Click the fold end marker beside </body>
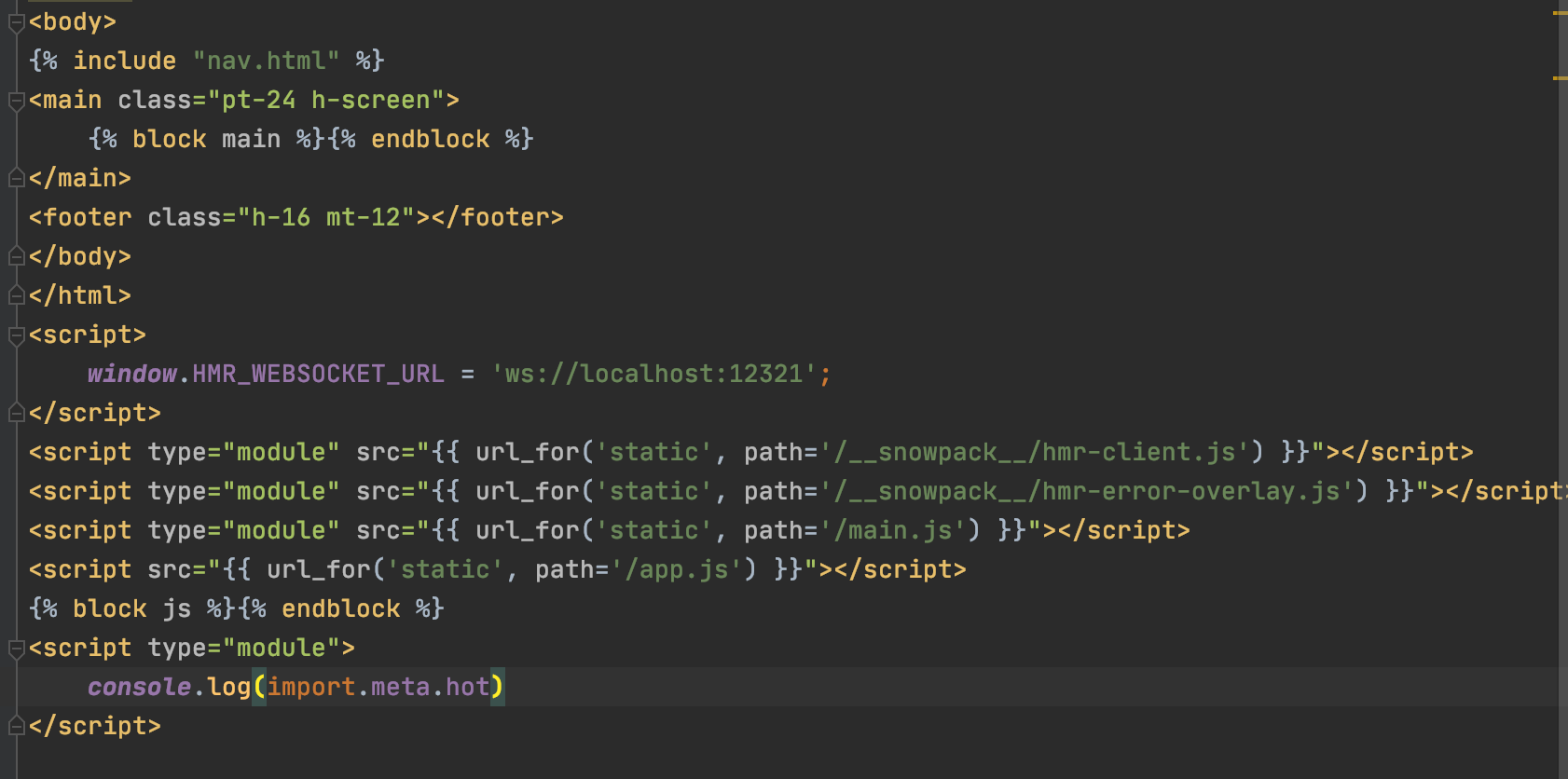Viewport: 1568px width, 779px height. tap(16, 256)
